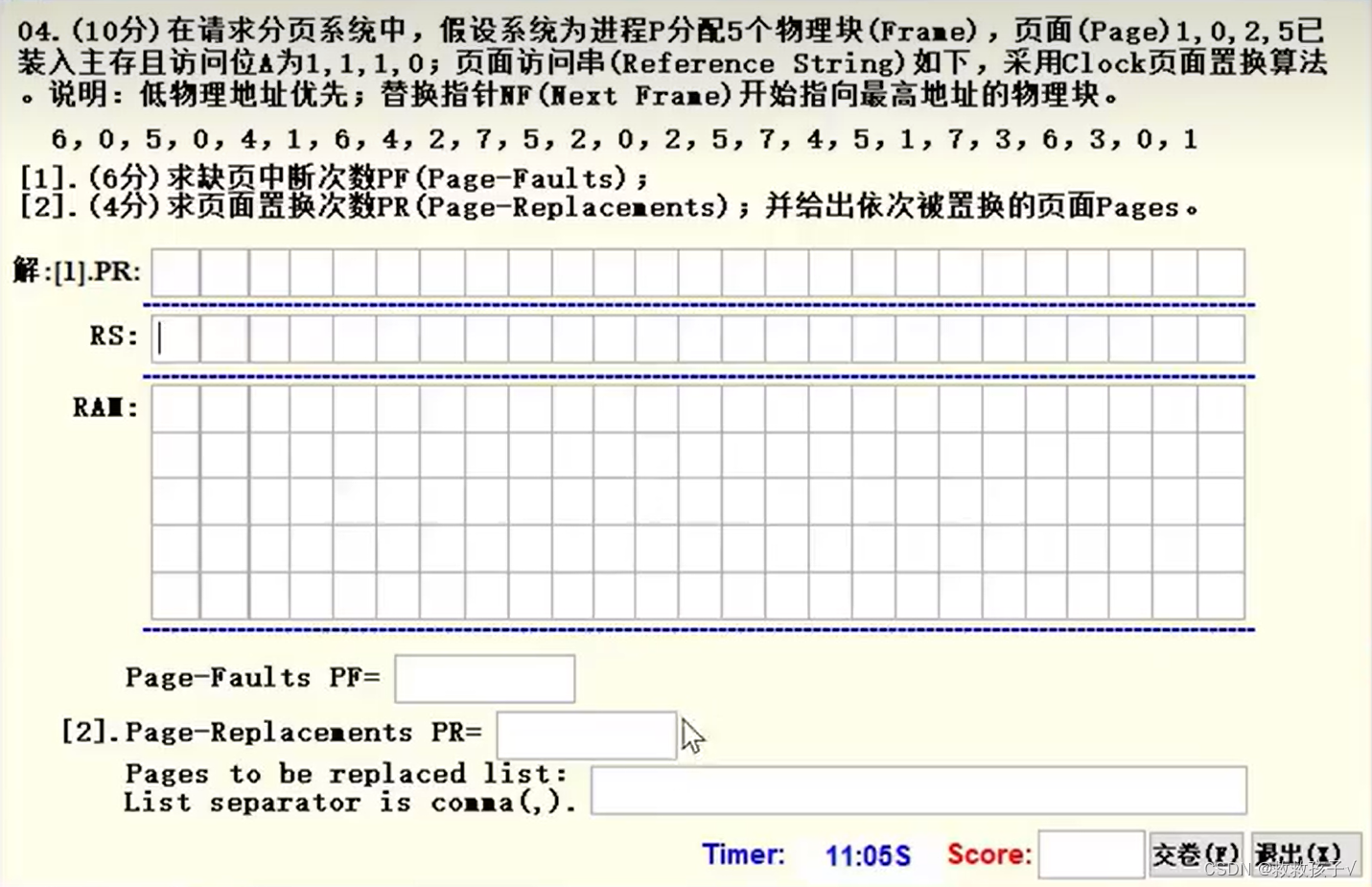Click the Score input box
Screen dimensions: 1372x887
point(1089,854)
